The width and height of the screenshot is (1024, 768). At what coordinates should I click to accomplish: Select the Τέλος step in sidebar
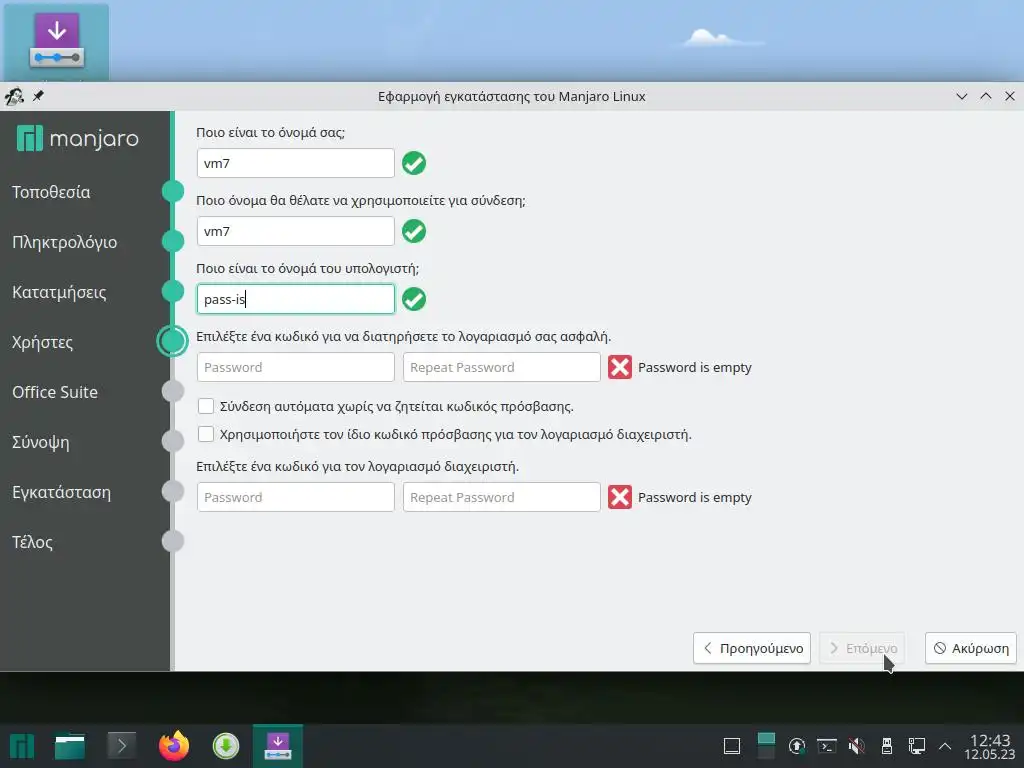[32, 542]
